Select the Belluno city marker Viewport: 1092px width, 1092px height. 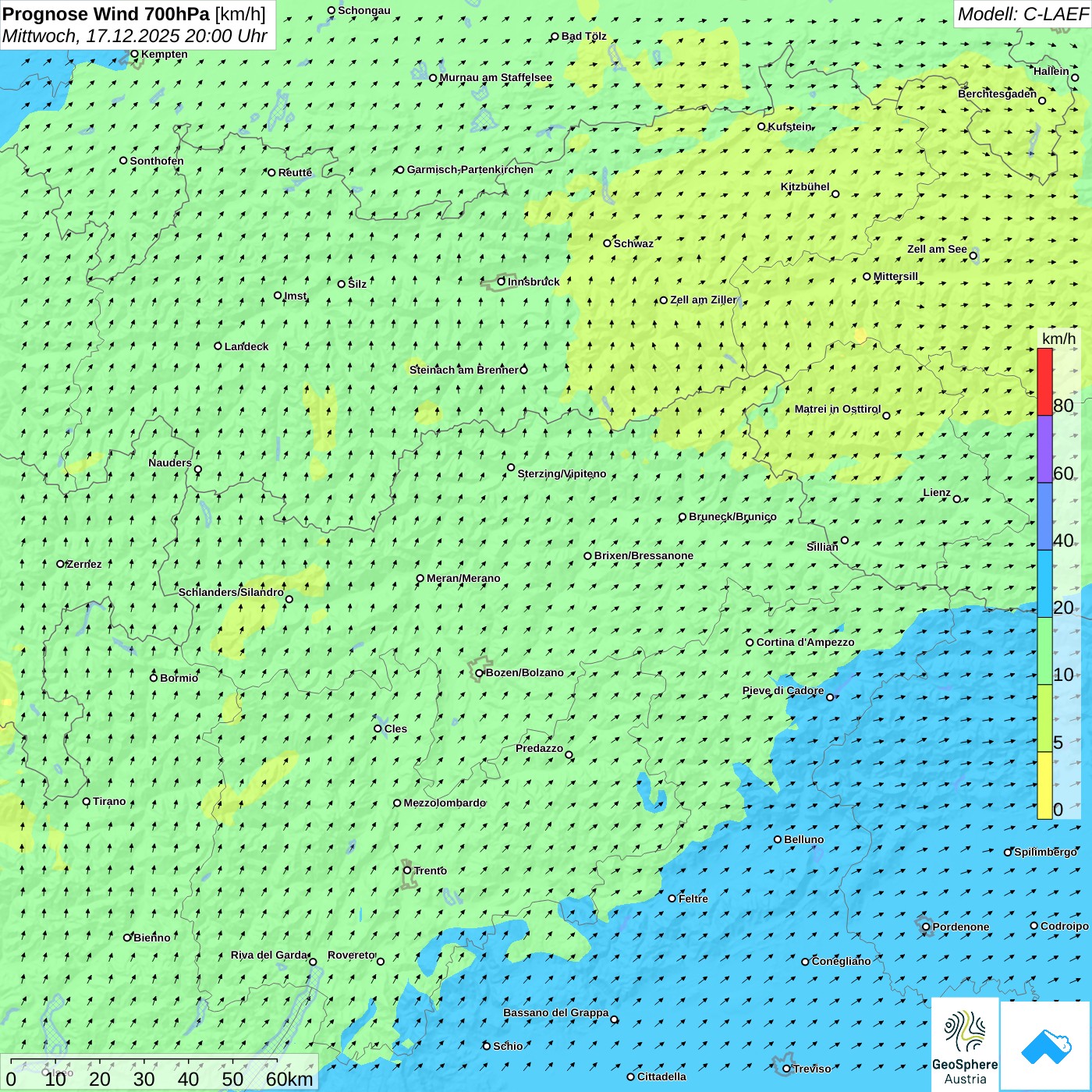[x=778, y=839]
